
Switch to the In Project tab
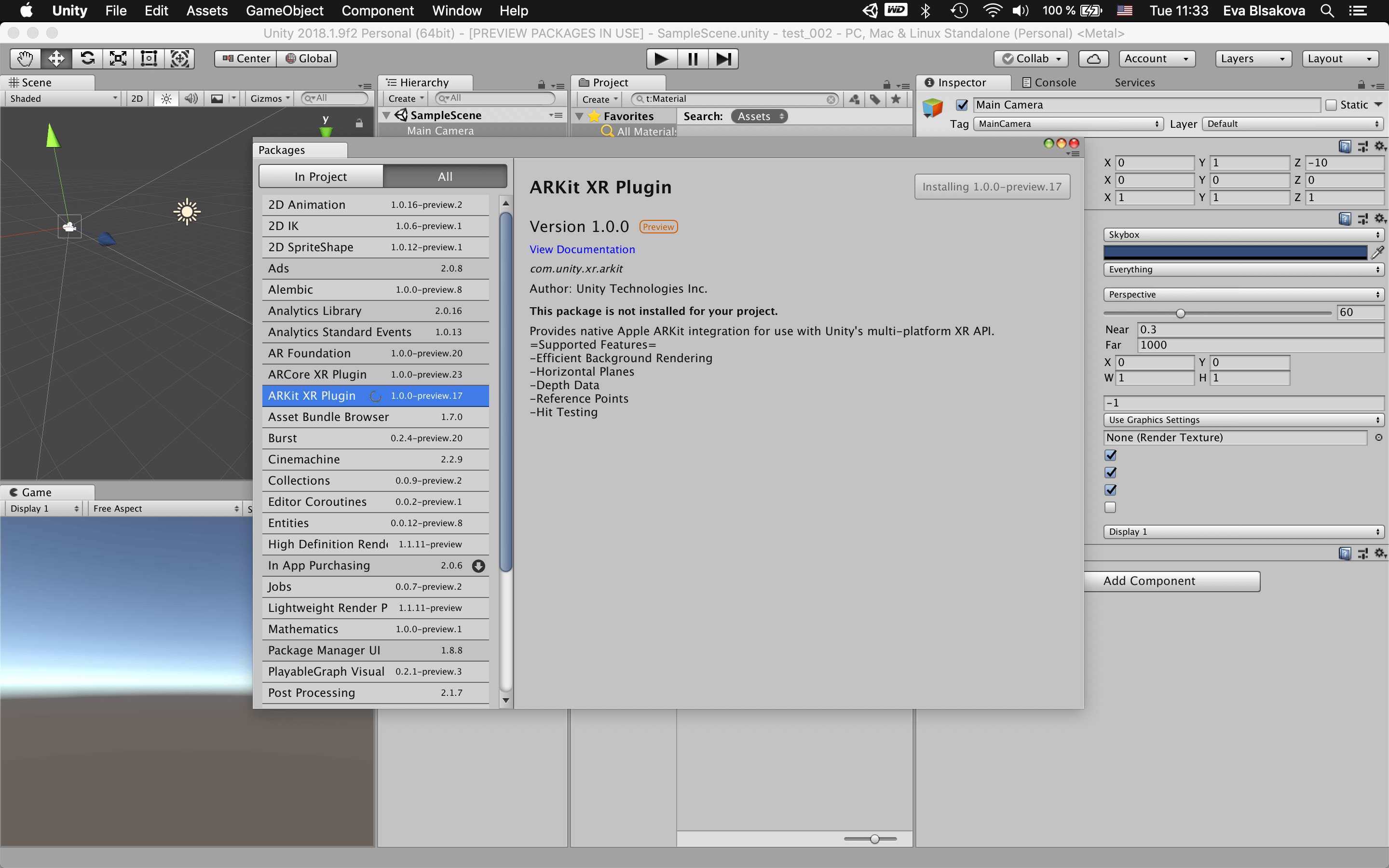point(321,177)
